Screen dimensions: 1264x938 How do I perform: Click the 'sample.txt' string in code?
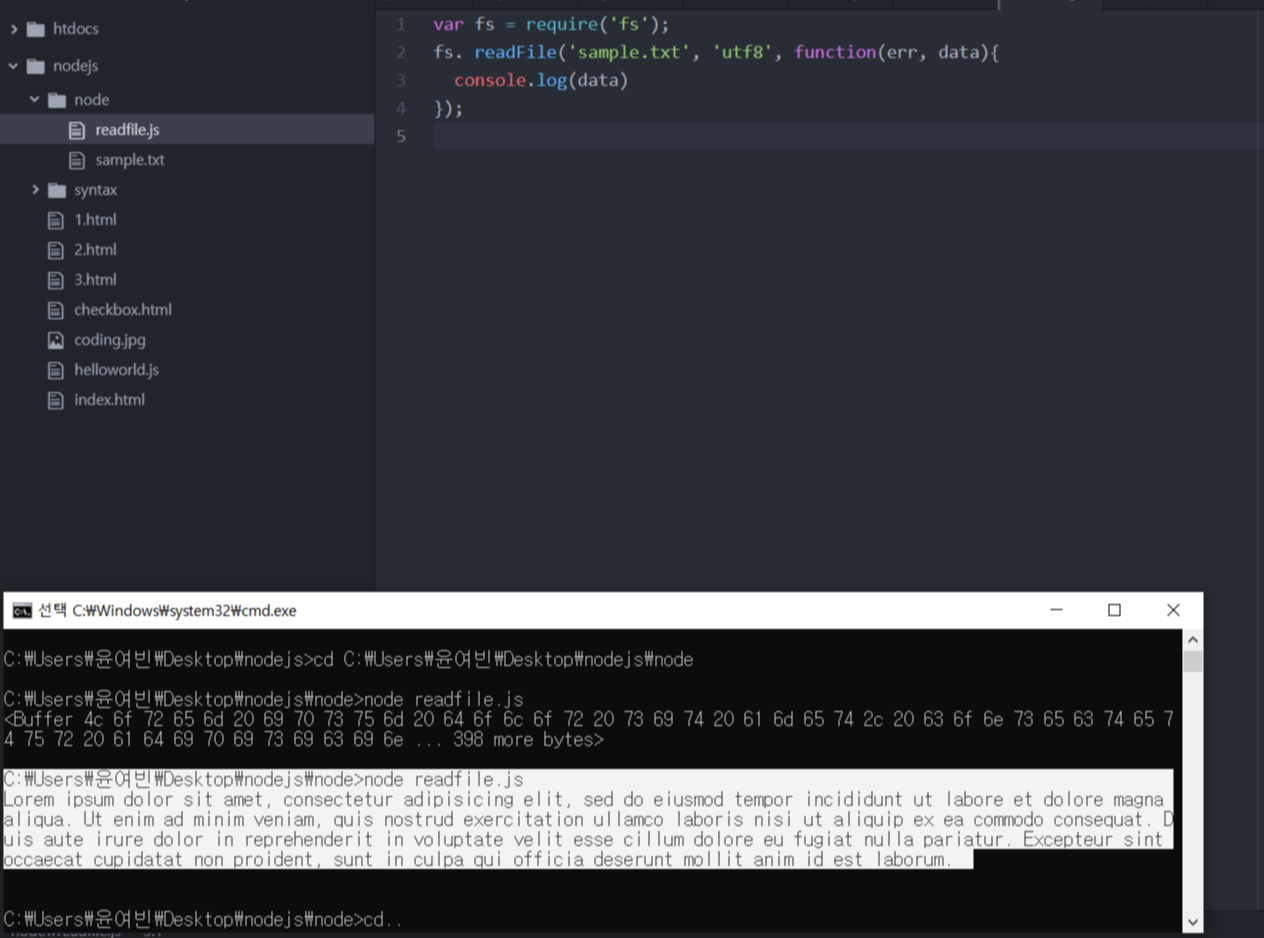click(628, 52)
